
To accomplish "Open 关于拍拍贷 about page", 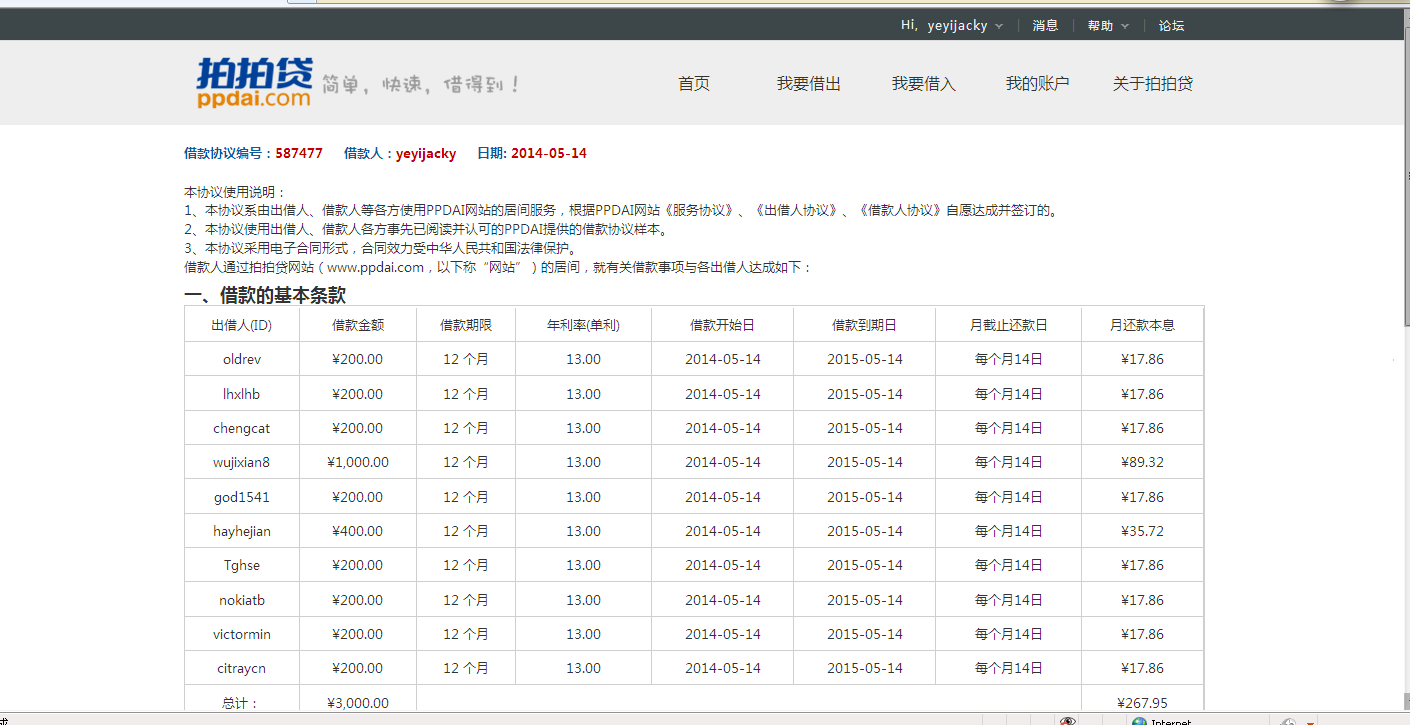I will point(1152,84).
